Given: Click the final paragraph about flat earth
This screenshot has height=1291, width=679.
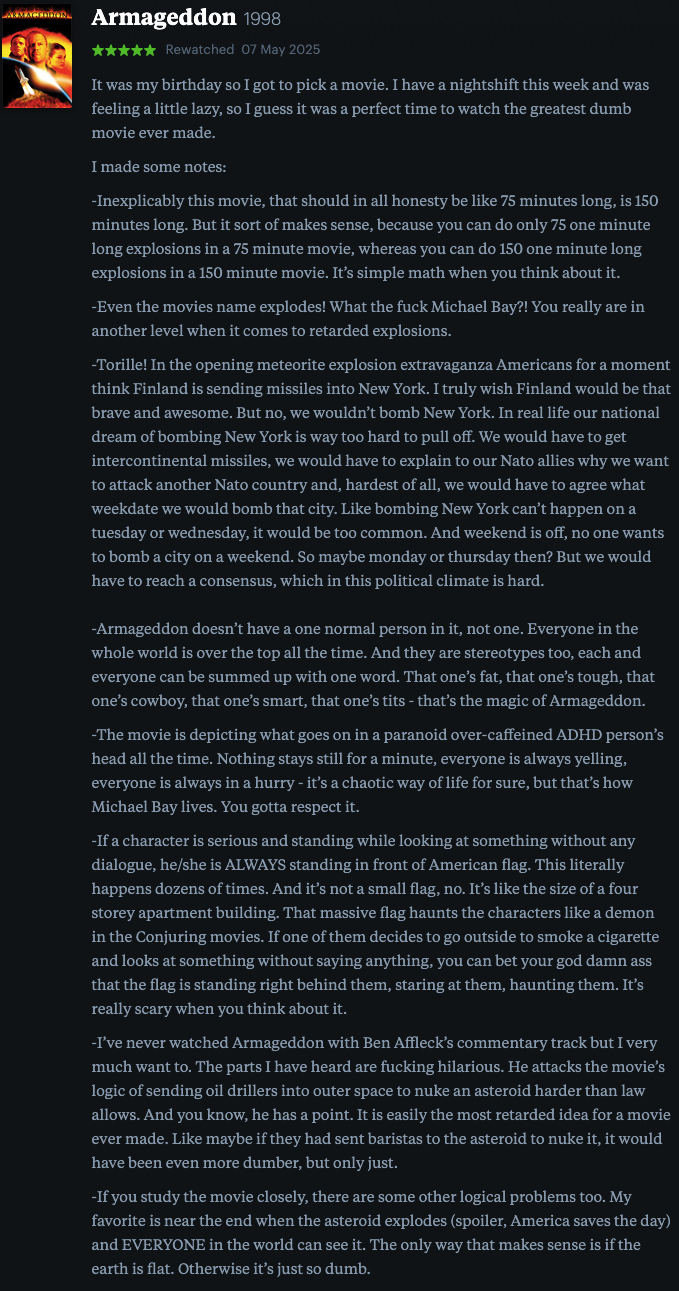Looking at the screenshot, I should tap(380, 1232).
